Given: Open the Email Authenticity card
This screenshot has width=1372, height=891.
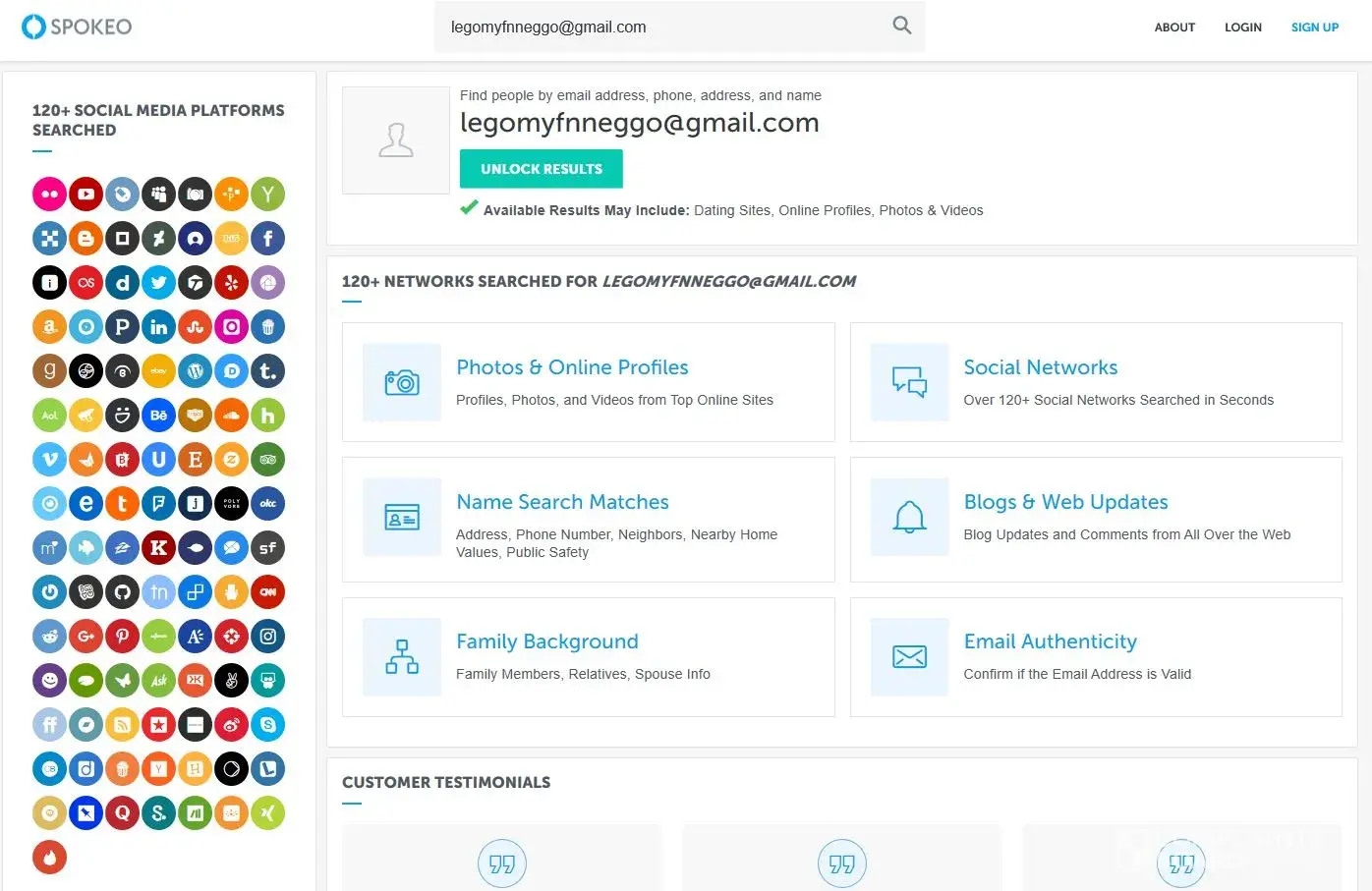Looking at the screenshot, I should 1095,656.
